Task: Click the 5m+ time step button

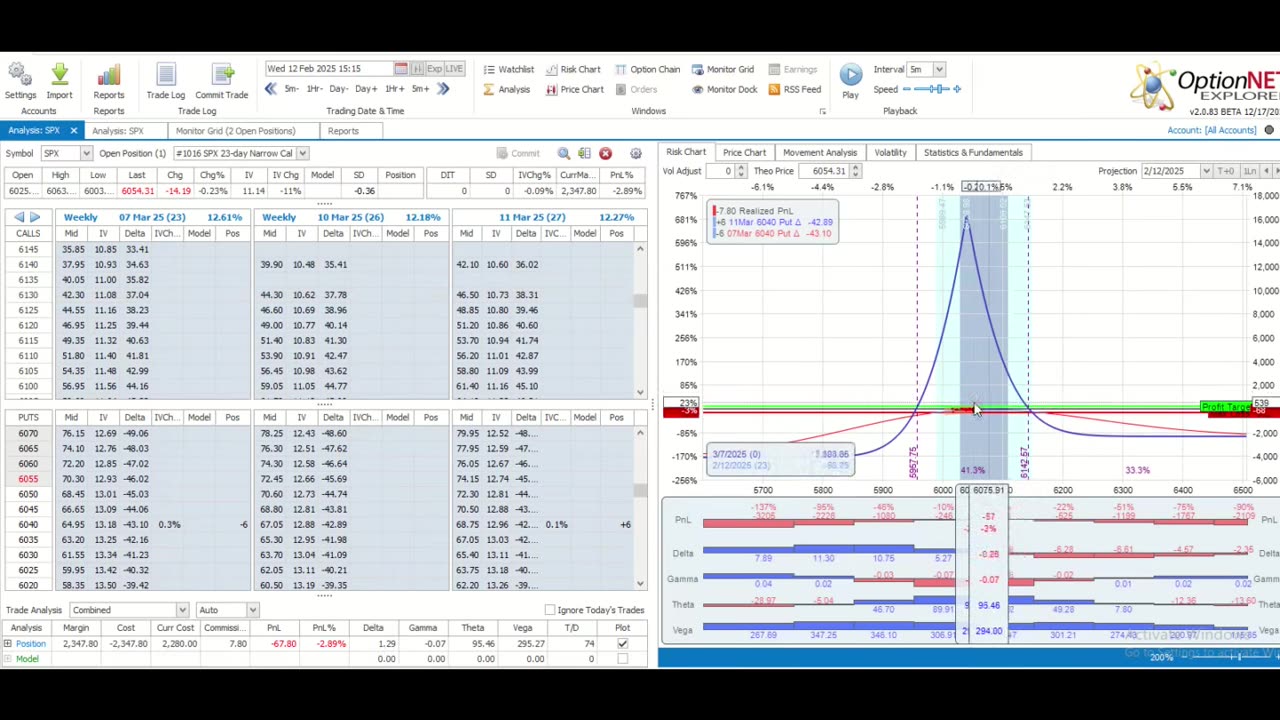Action: point(420,89)
